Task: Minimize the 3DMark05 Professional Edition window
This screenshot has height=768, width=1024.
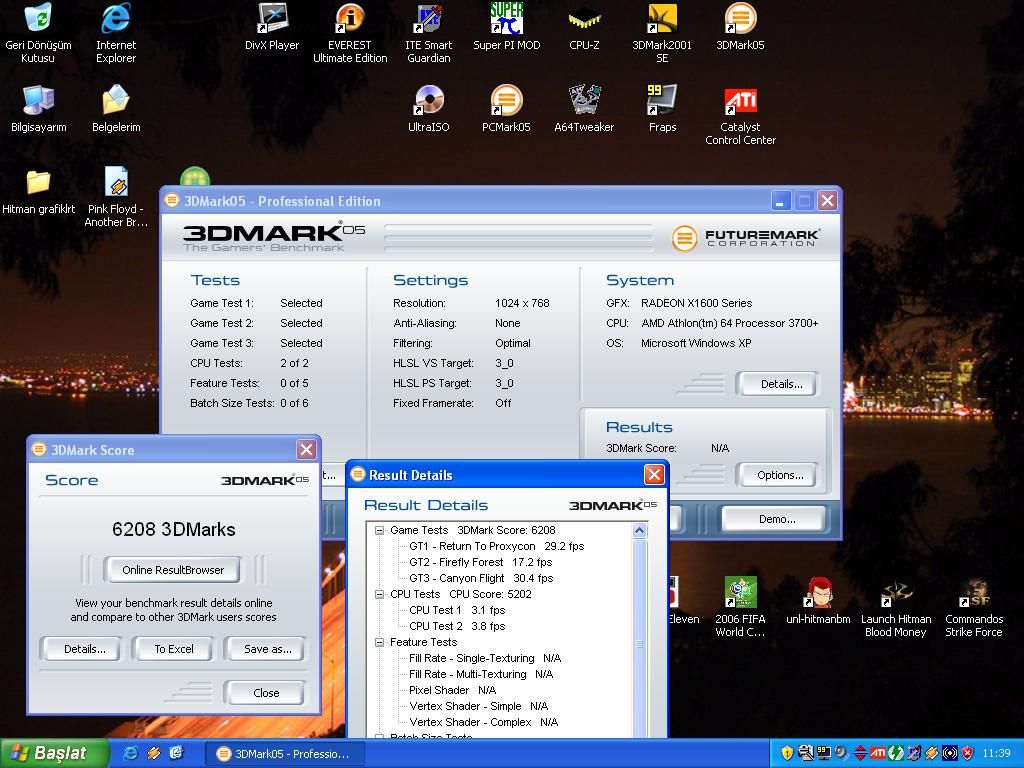Action: point(780,200)
